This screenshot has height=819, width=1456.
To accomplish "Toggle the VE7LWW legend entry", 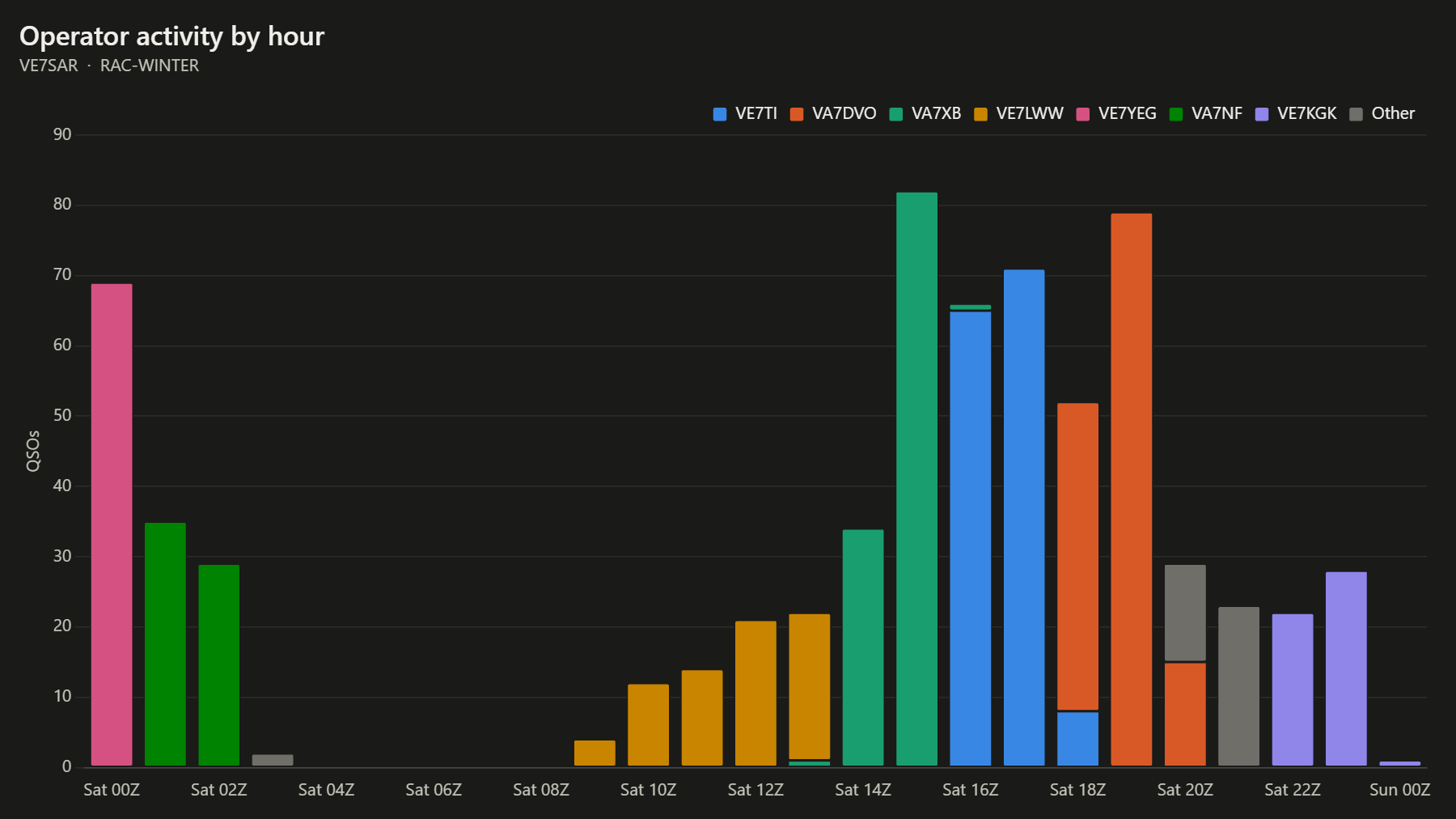I will pos(1018,114).
